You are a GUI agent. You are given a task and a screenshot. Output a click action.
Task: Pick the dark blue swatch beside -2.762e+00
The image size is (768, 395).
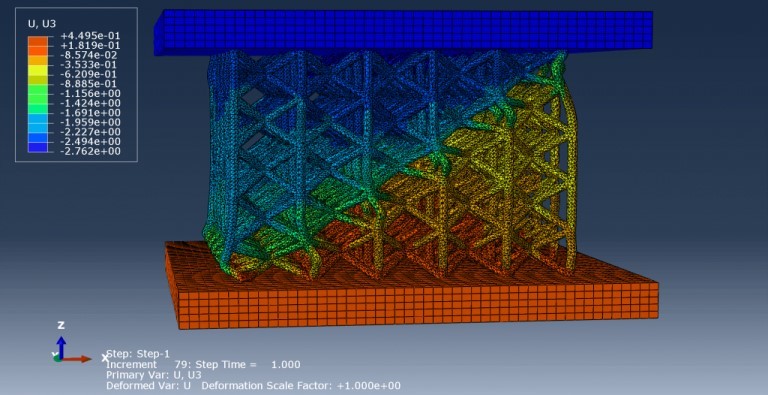point(38,148)
